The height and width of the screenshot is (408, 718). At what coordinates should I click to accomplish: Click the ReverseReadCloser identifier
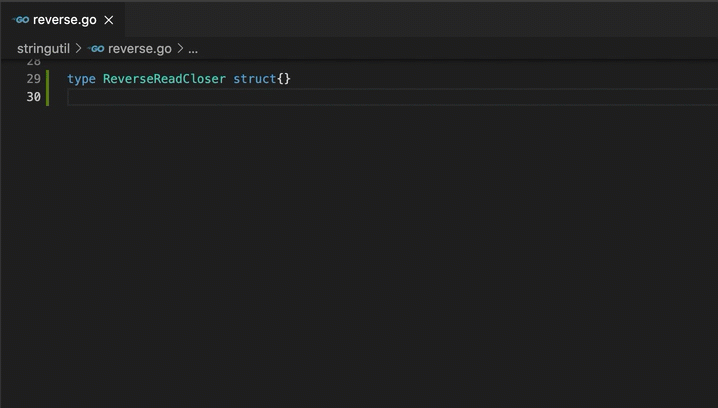click(x=164, y=78)
